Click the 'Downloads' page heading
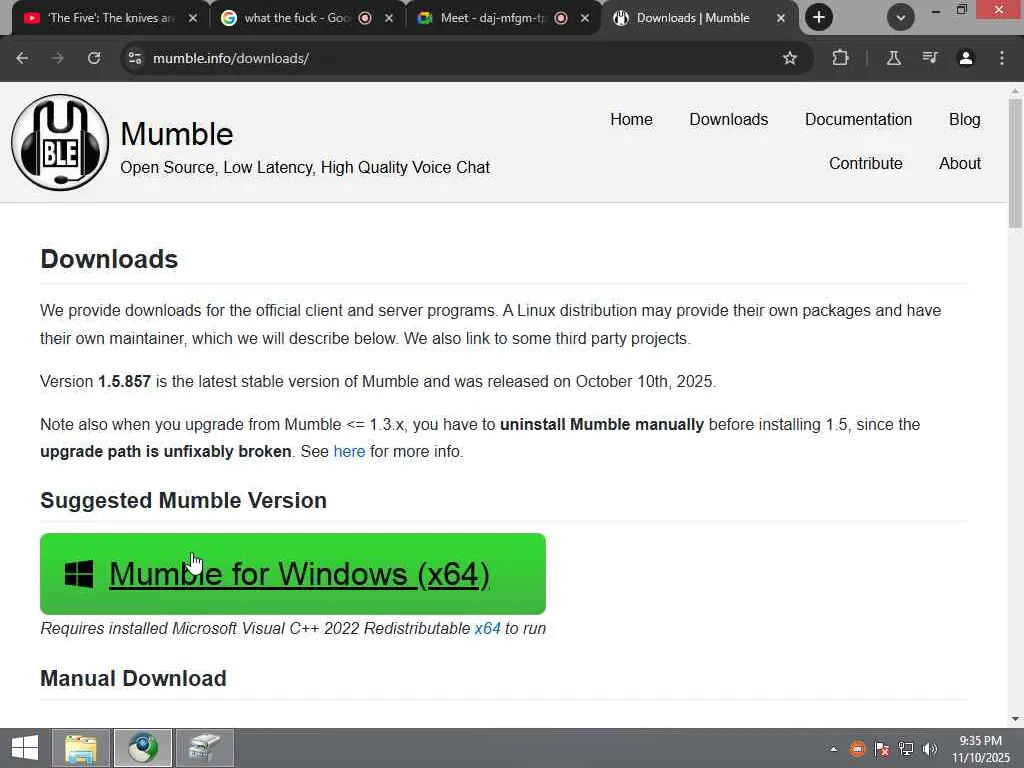This screenshot has width=1024, height=768. [109, 259]
